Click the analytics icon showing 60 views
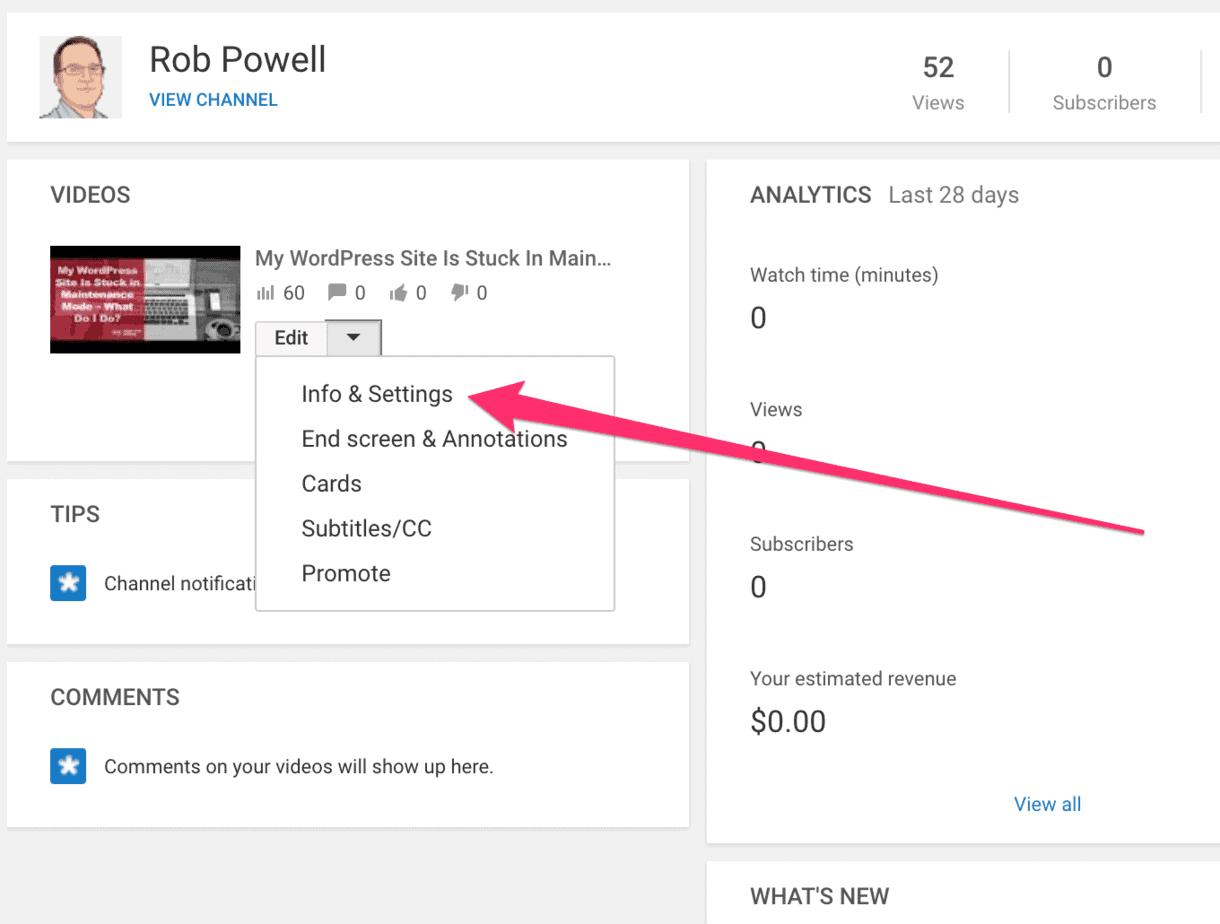The image size is (1220, 924). coord(268,292)
